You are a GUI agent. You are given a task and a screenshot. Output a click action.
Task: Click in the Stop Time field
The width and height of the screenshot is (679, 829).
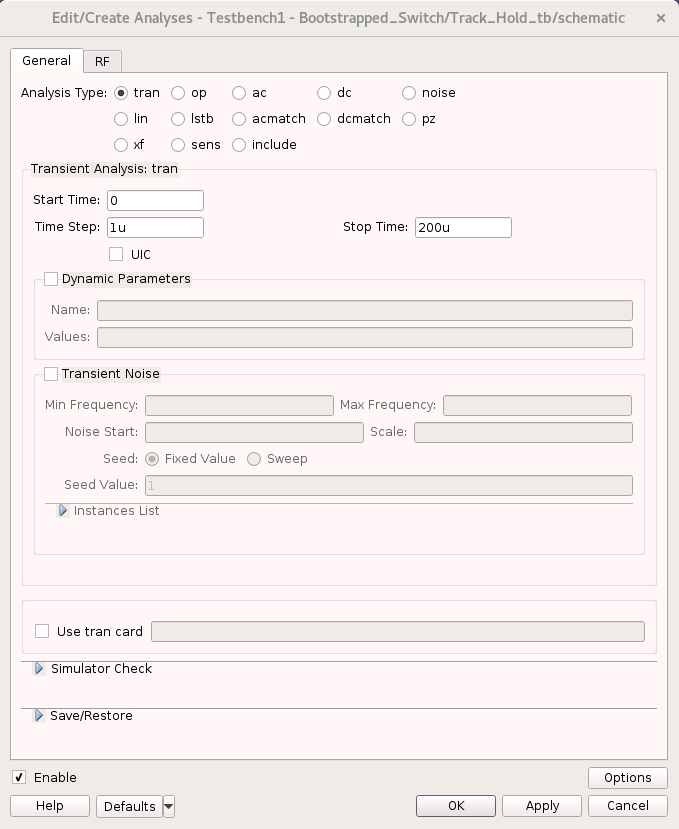463,227
